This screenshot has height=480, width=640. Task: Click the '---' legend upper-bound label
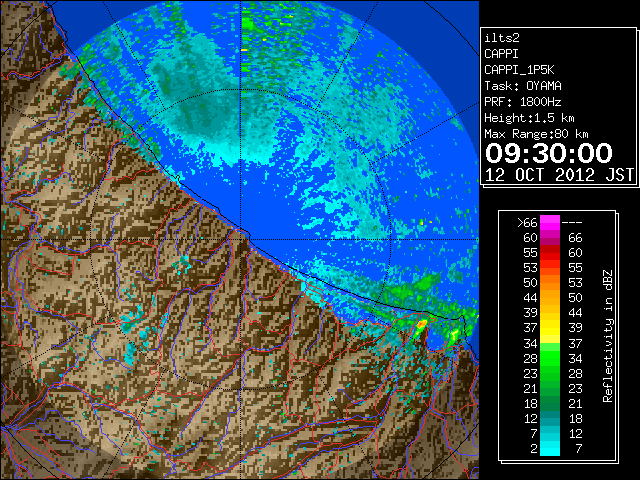572,223
